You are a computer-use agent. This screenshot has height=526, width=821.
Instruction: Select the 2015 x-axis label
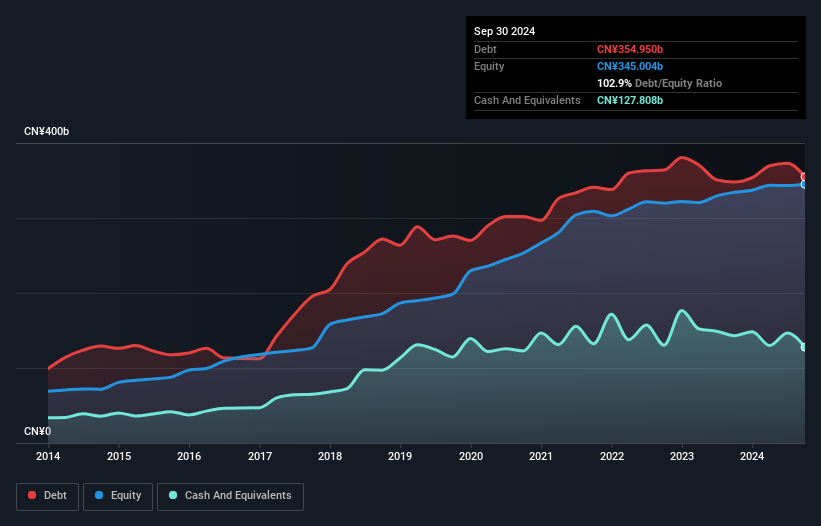pos(119,456)
